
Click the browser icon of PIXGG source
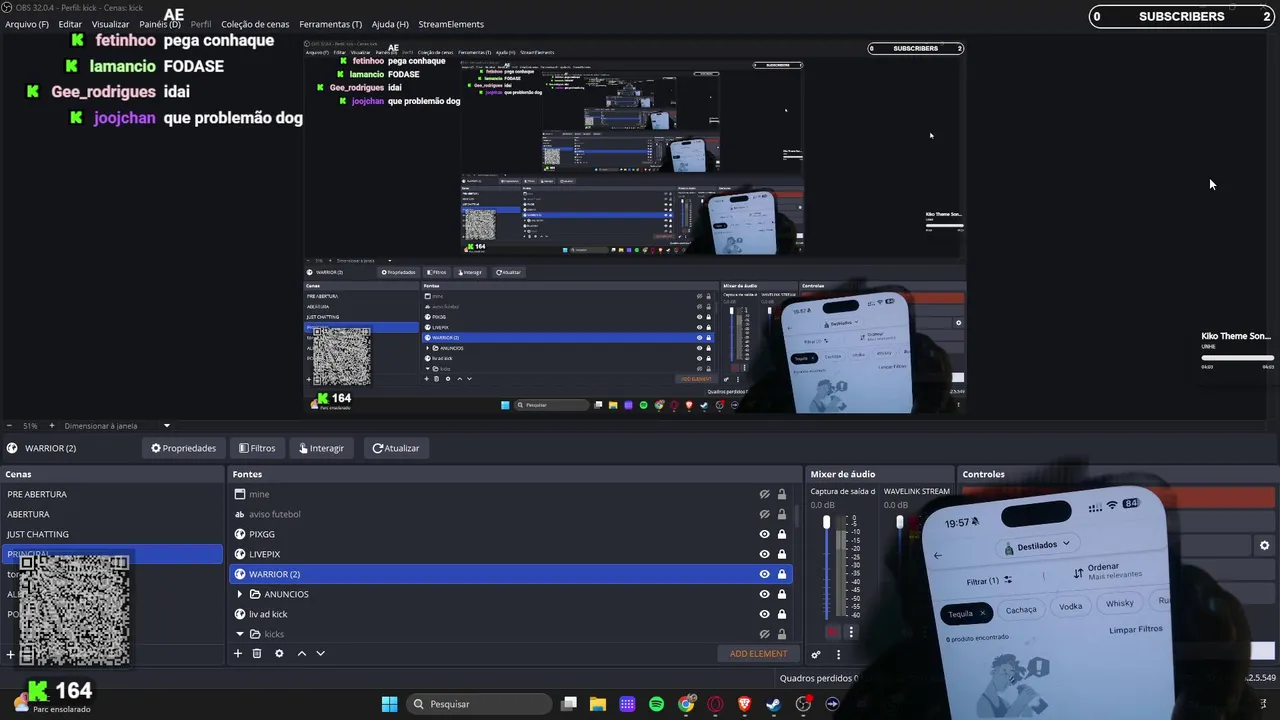tap(240, 534)
